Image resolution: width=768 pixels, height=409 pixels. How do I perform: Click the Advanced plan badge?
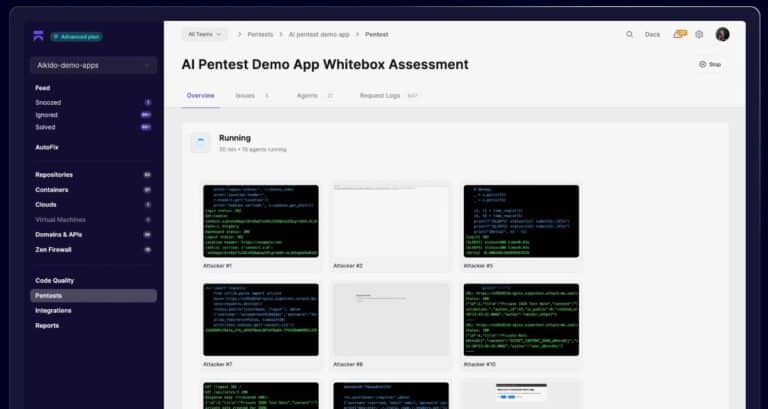tap(76, 37)
